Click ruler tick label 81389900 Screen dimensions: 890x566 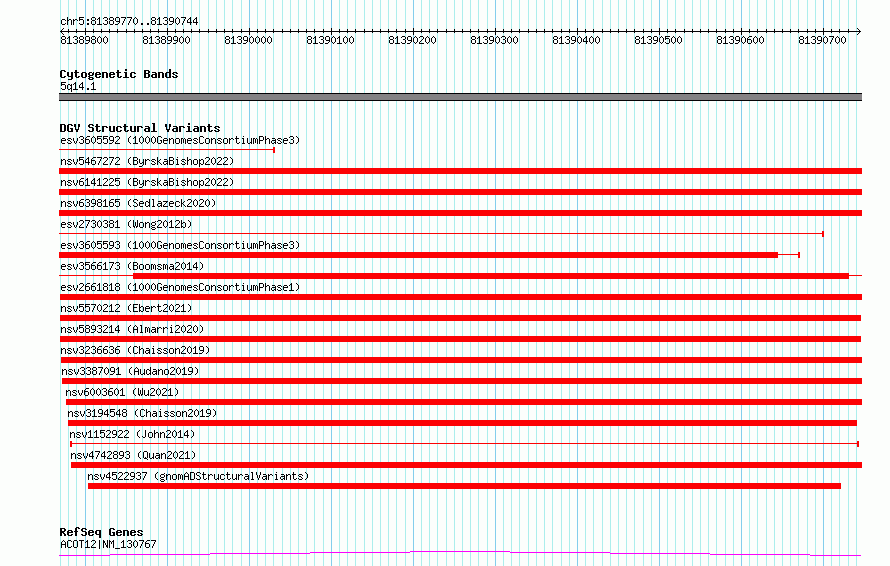(166, 40)
